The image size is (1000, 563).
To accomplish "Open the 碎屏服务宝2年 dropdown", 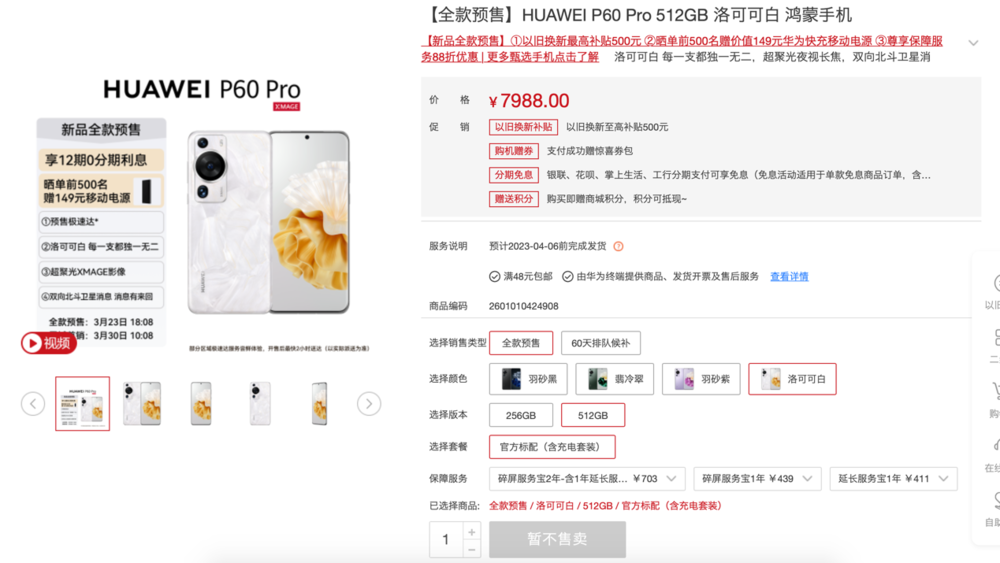I will [x=587, y=479].
